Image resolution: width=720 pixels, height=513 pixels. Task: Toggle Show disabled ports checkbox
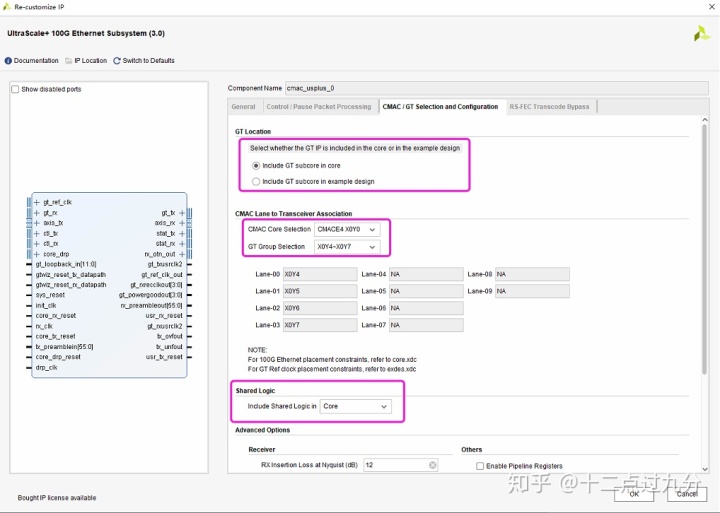15,89
